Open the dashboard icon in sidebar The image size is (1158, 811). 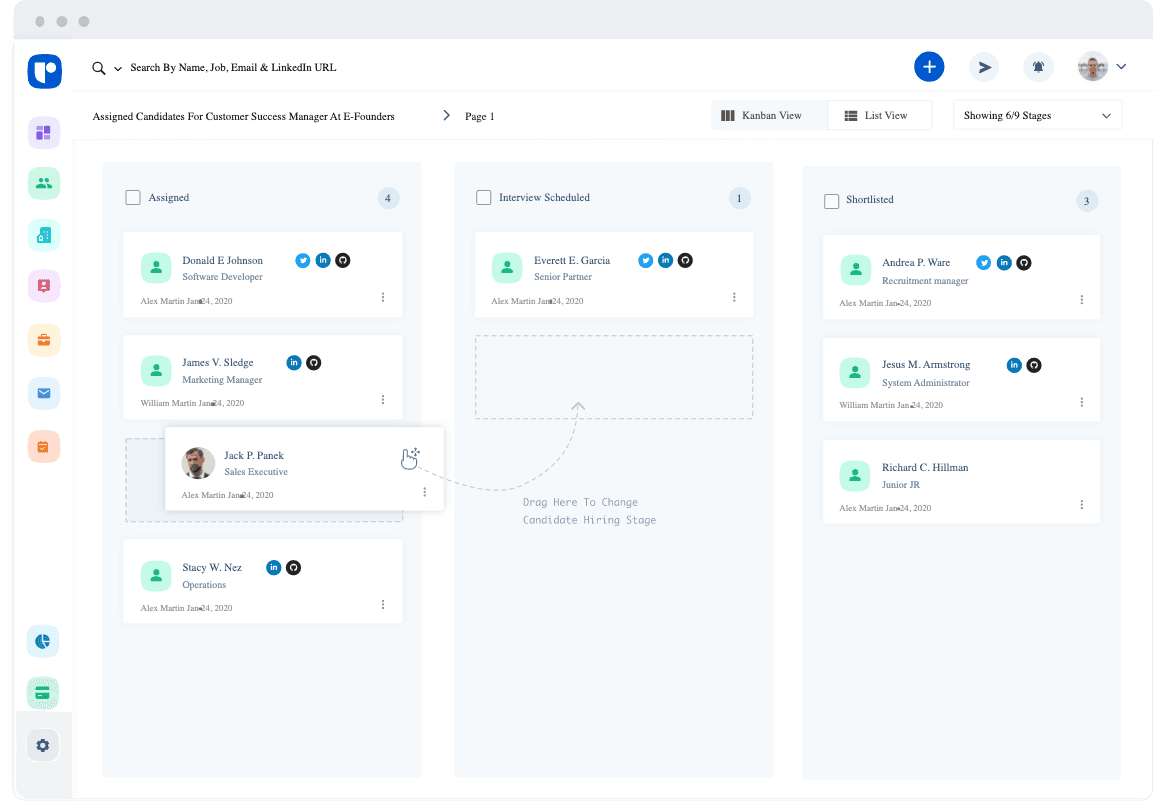44,132
